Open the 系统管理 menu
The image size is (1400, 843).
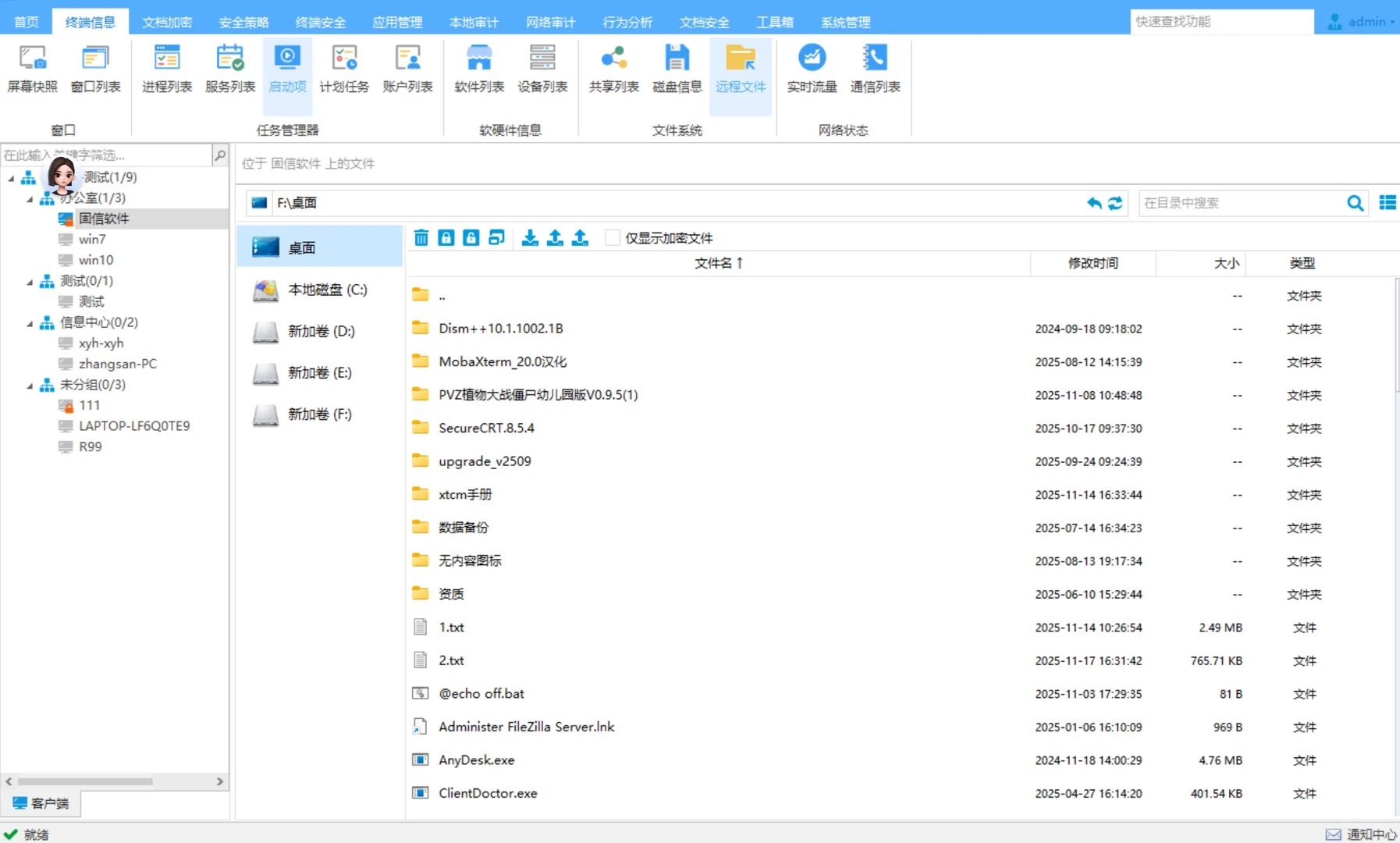(x=844, y=21)
